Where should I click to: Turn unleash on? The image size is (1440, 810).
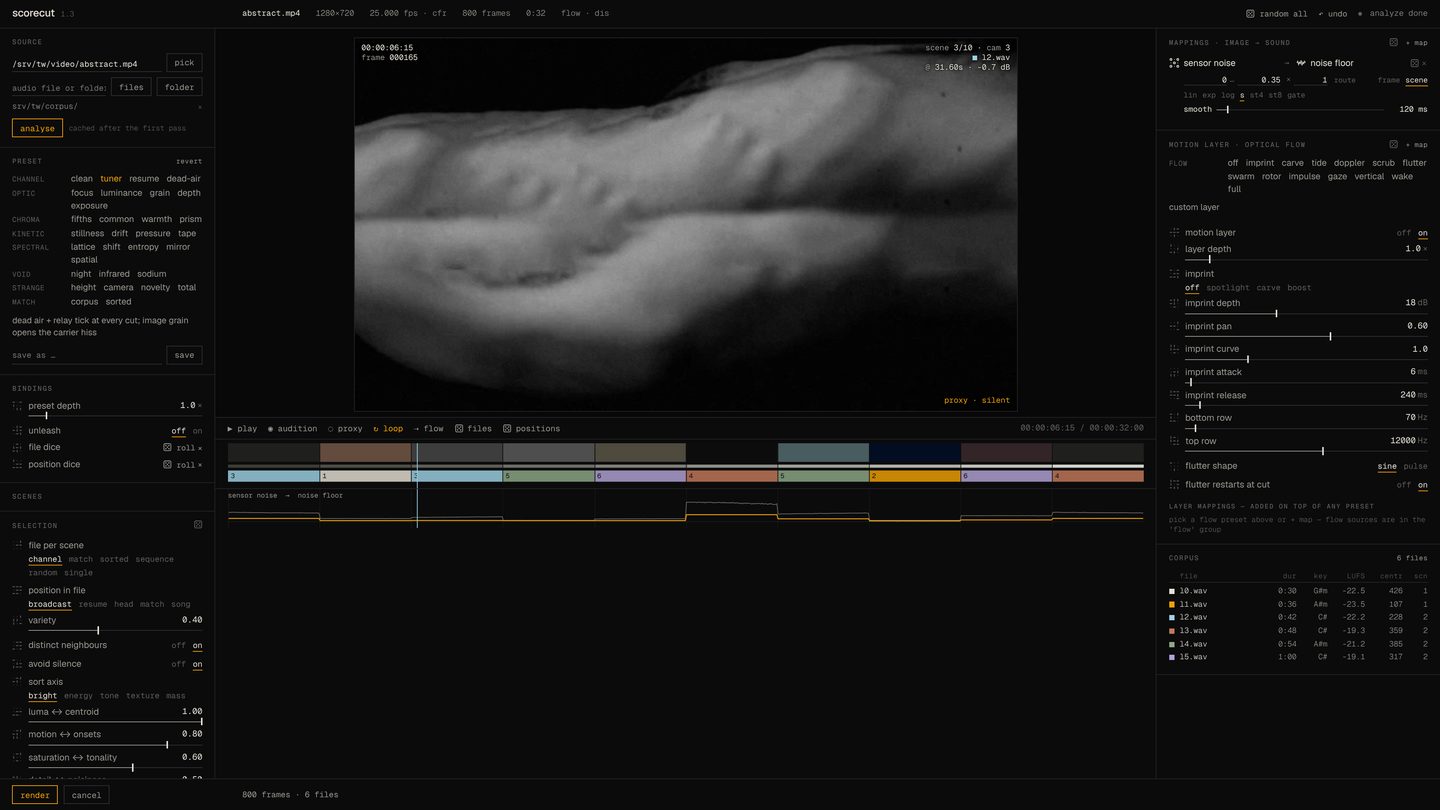point(197,431)
